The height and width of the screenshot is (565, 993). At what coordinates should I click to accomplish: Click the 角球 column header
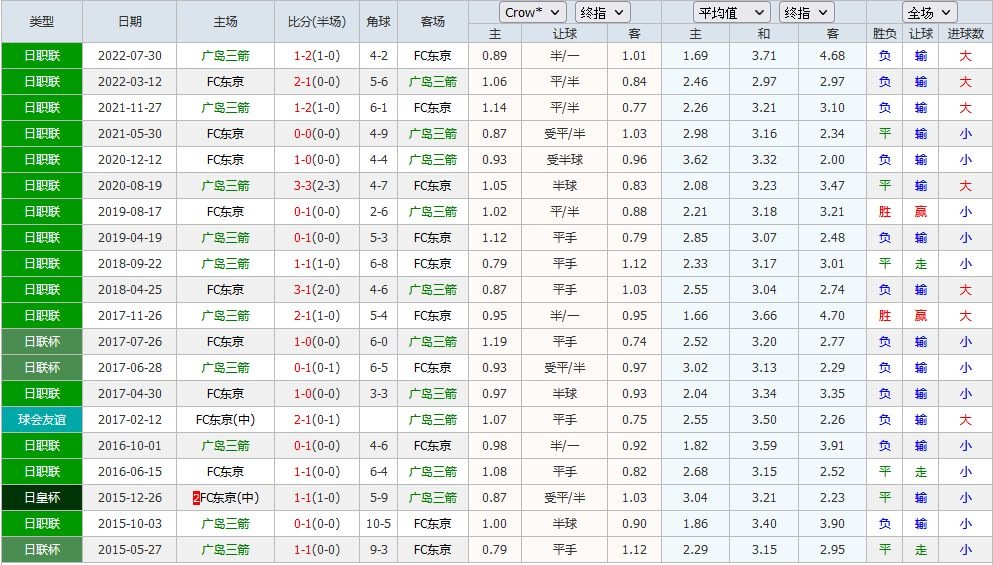379,22
